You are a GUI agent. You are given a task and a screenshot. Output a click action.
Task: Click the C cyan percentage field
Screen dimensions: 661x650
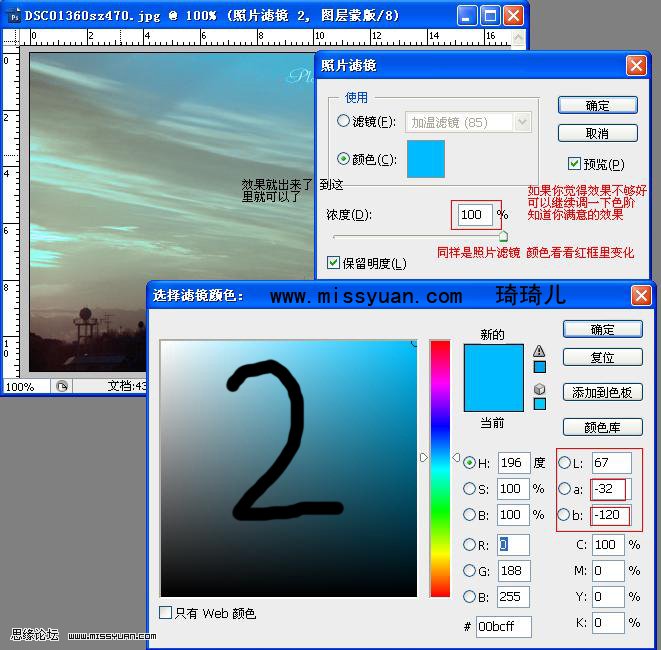coord(608,545)
